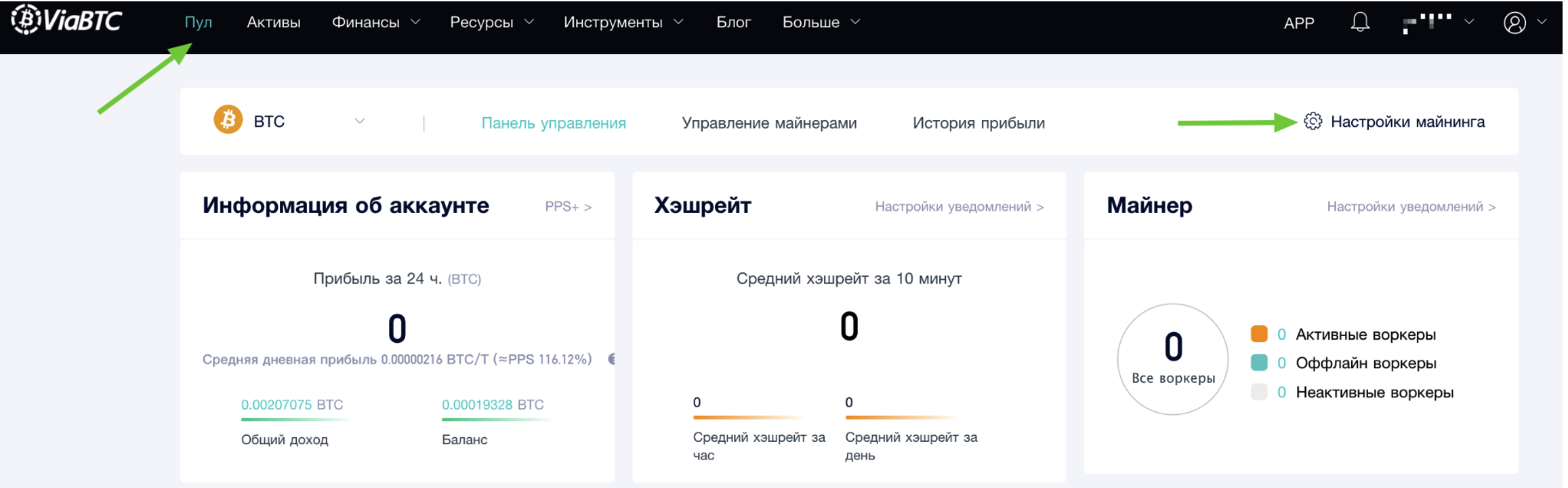Click the orange Активные воркеры swatch

click(x=1259, y=334)
